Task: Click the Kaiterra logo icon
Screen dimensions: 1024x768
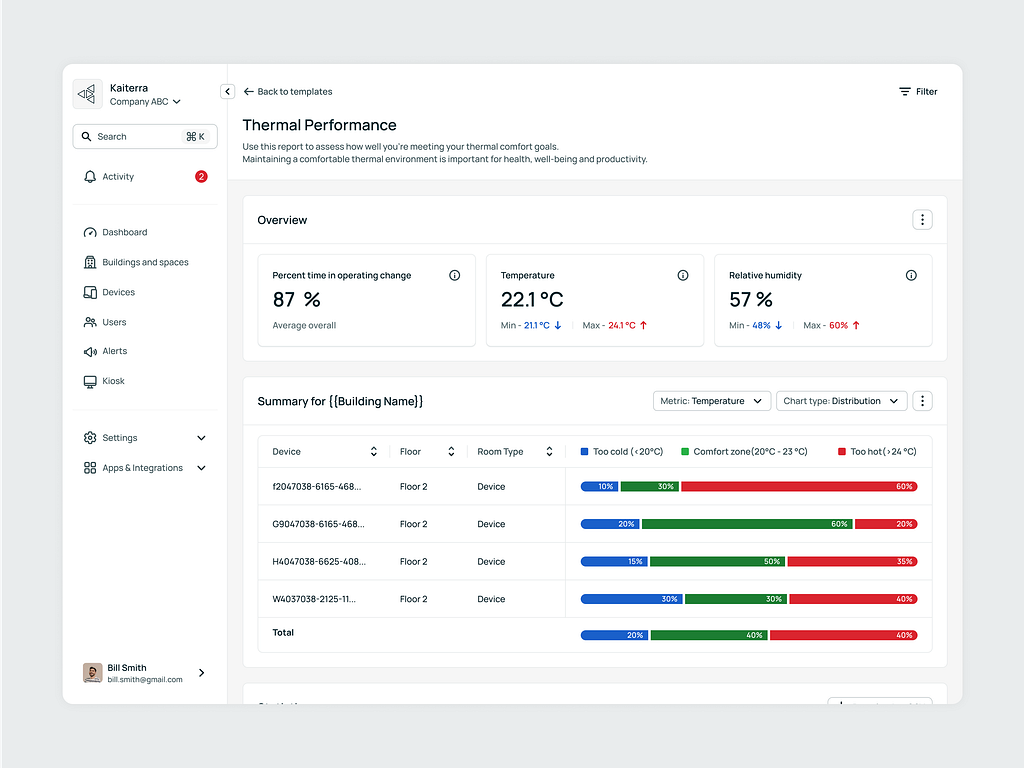Action: coord(88,94)
